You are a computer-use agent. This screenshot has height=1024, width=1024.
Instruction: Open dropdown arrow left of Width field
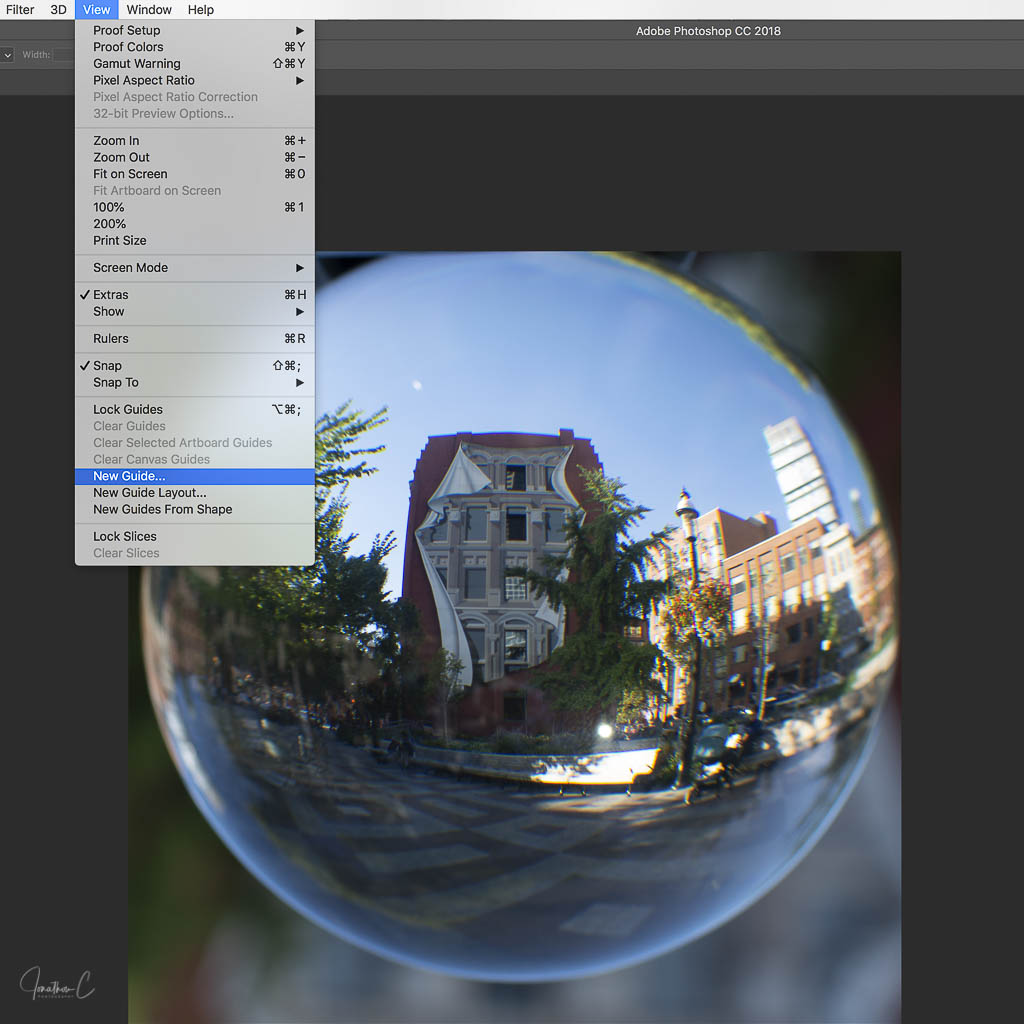(x=8, y=56)
